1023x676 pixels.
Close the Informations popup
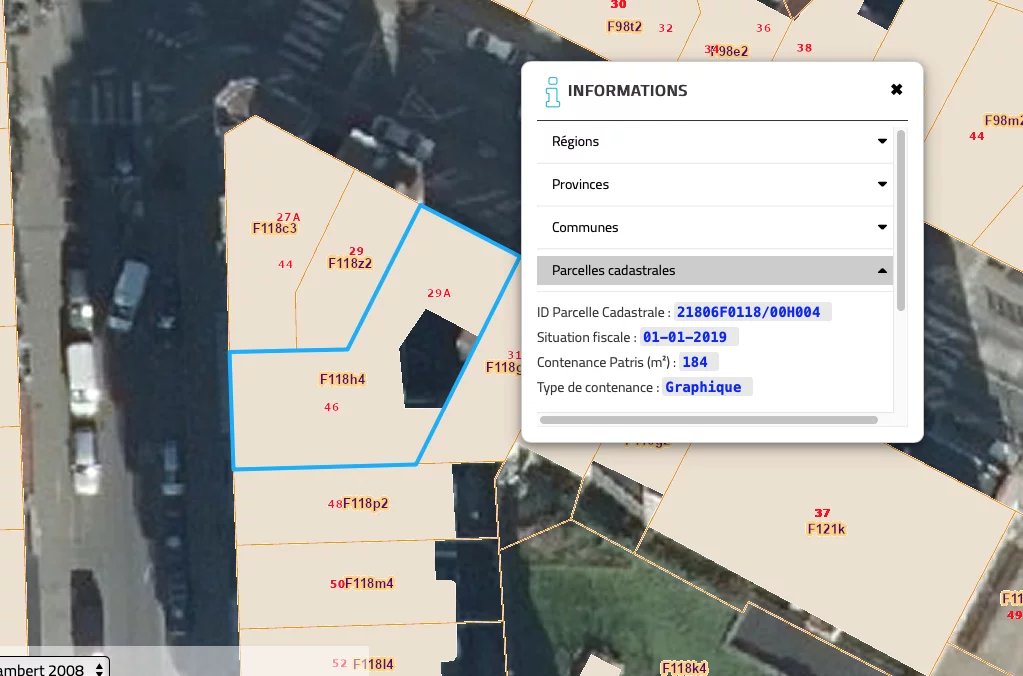pos(897,90)
